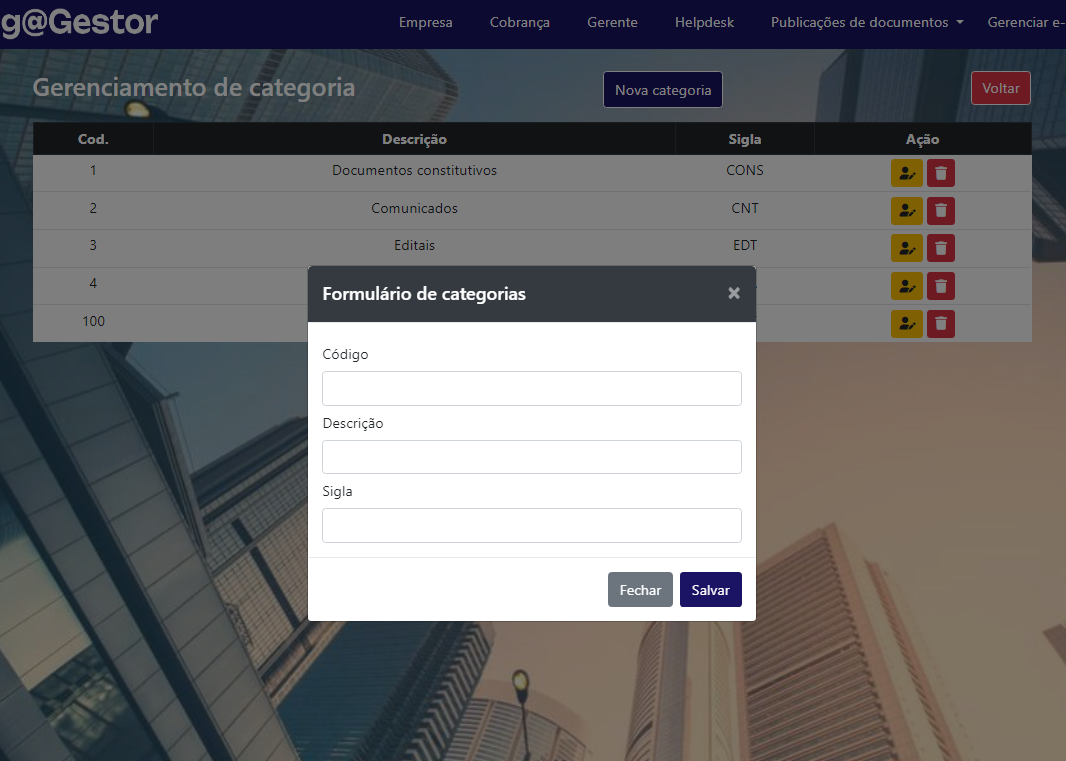Click the delete icon on row 4
This screenshot has width=1066, height=761.
(940, 285)
